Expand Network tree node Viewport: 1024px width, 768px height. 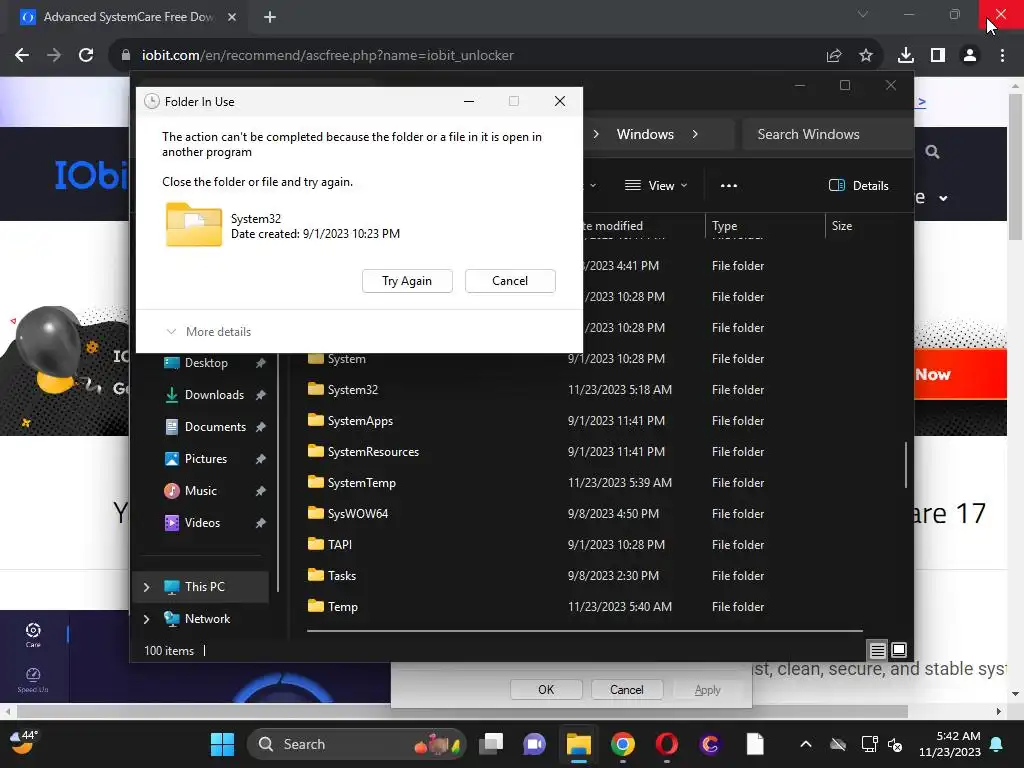pyautogui.click(x=147, y=619)
